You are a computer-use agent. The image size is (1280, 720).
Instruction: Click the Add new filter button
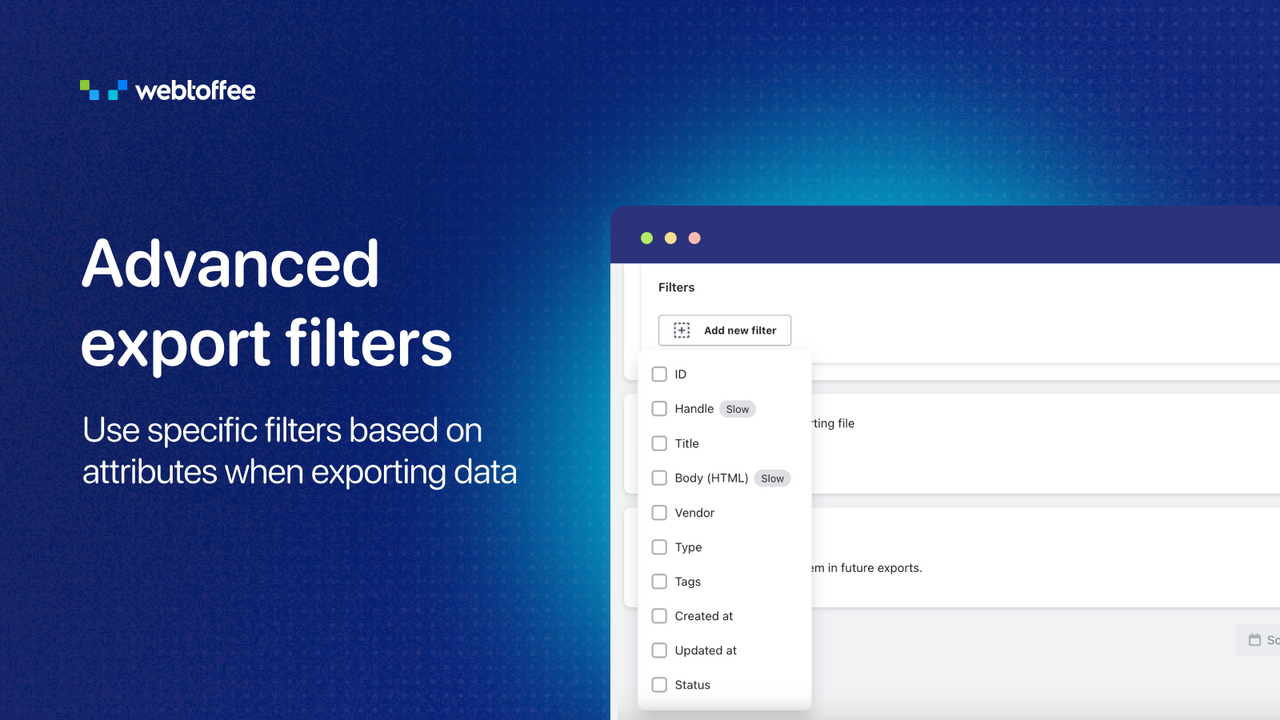(x=724, y=330)
